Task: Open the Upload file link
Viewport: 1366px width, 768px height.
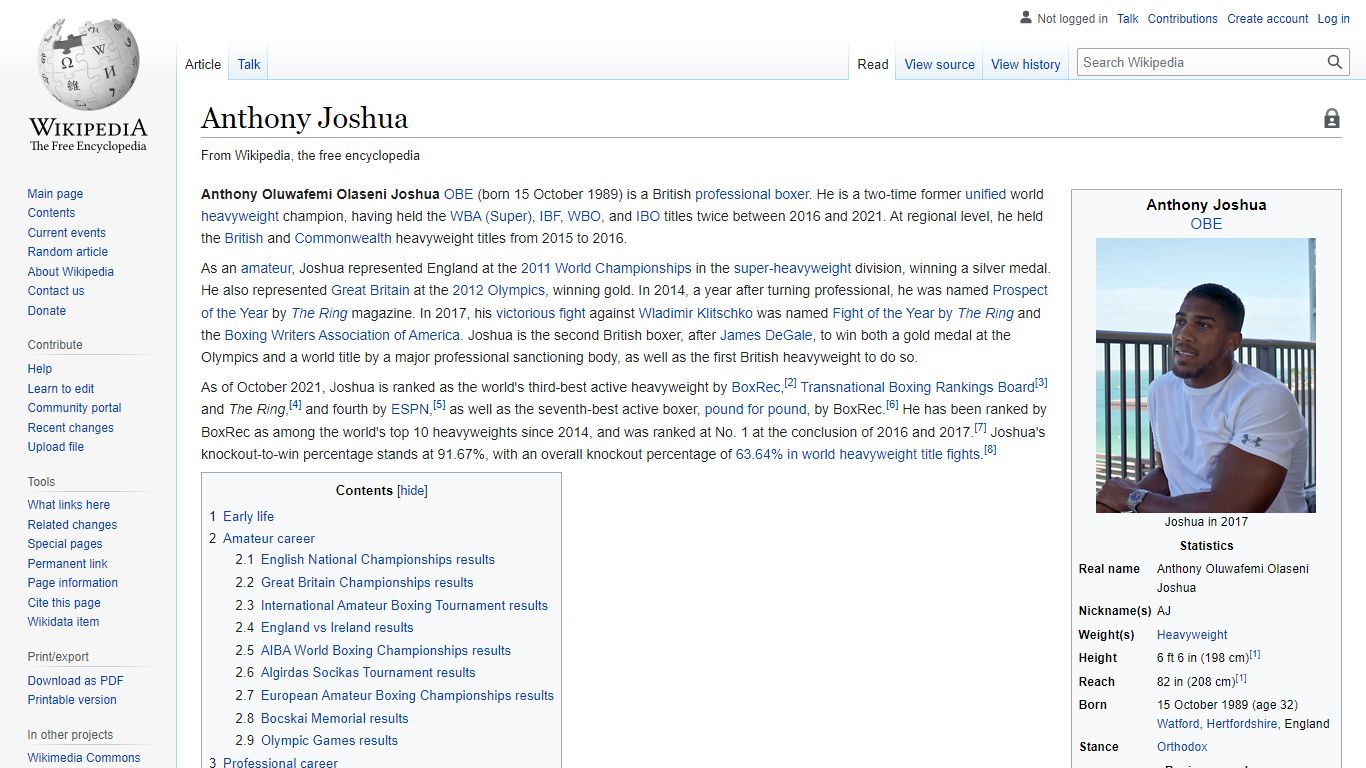Action: pyautogui.click(x=56, y=447)
